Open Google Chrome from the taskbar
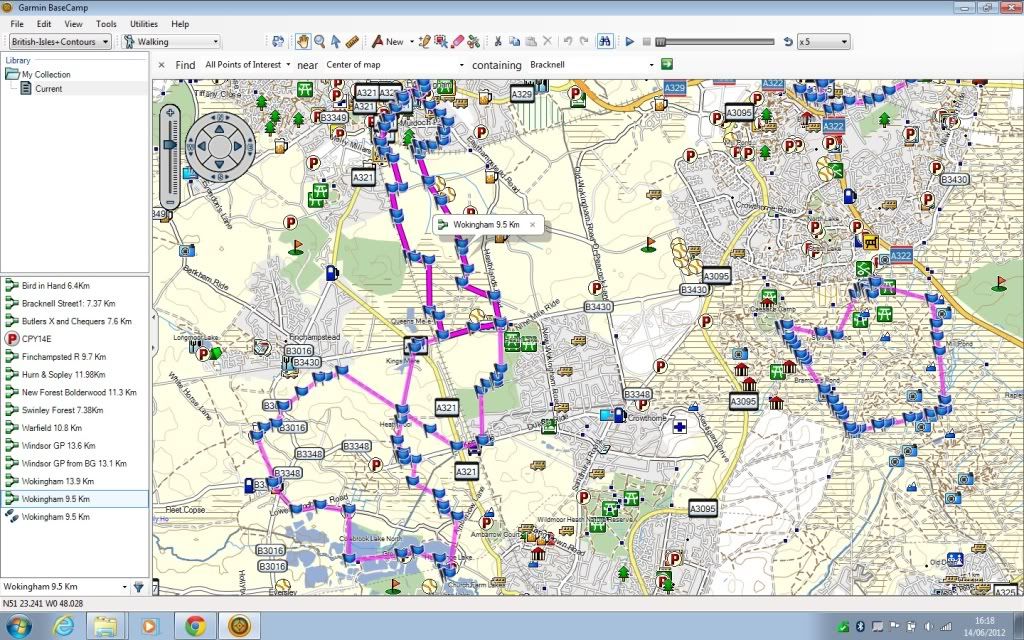This screenshot has height=640, width=1024. 195,625
